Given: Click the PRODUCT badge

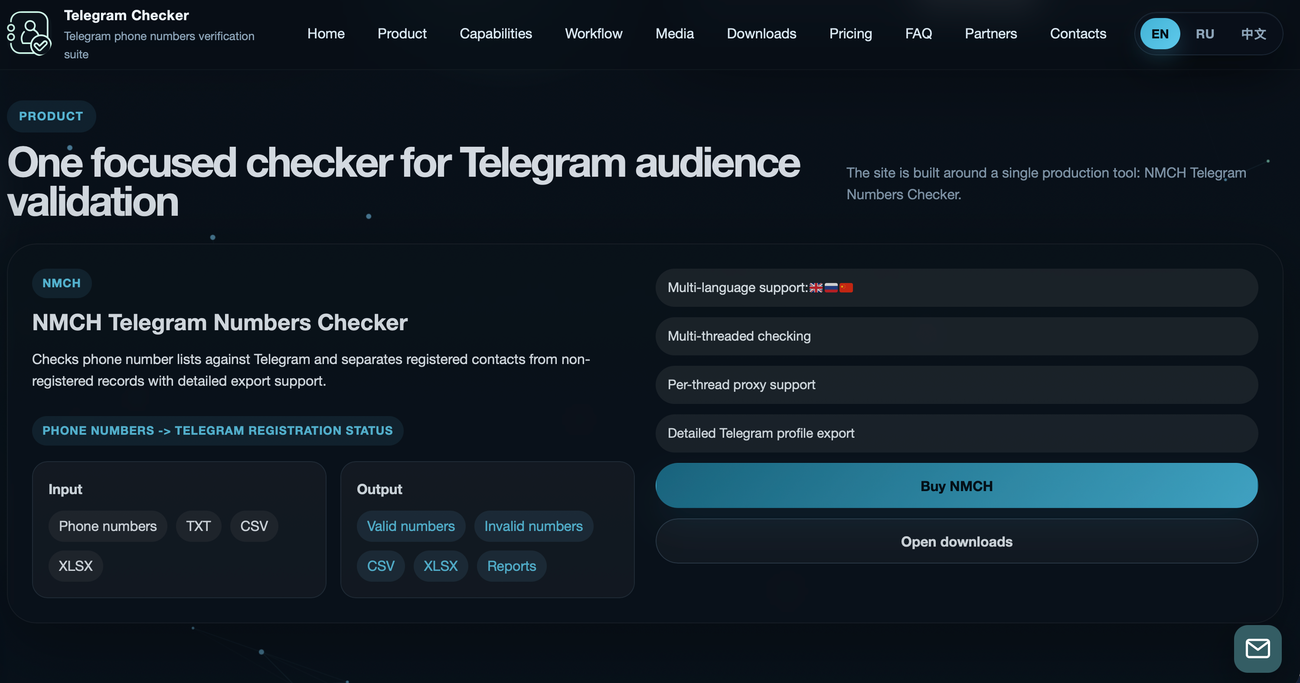Looking at the screenshot, I should (51, 116).
